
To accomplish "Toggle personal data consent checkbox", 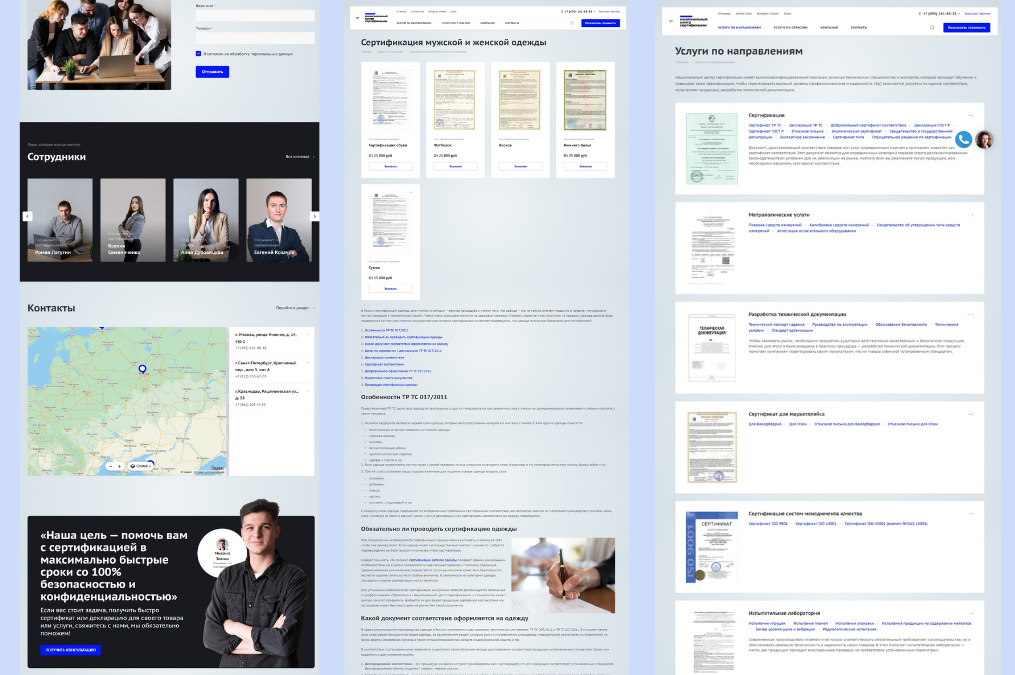I will 198,54.
